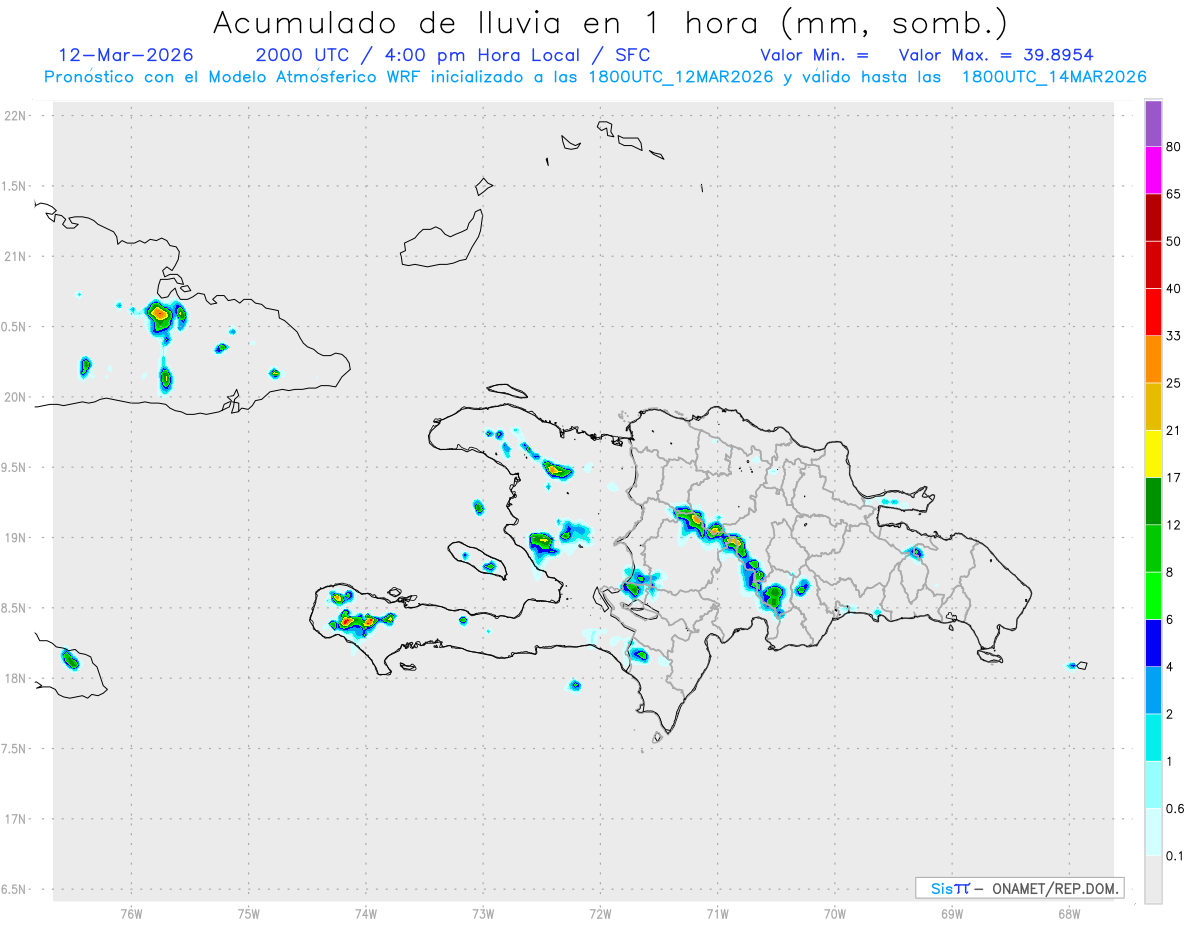
Task: Choose the dark blue swatch between 4 and 6
Action: (1153, 642)
